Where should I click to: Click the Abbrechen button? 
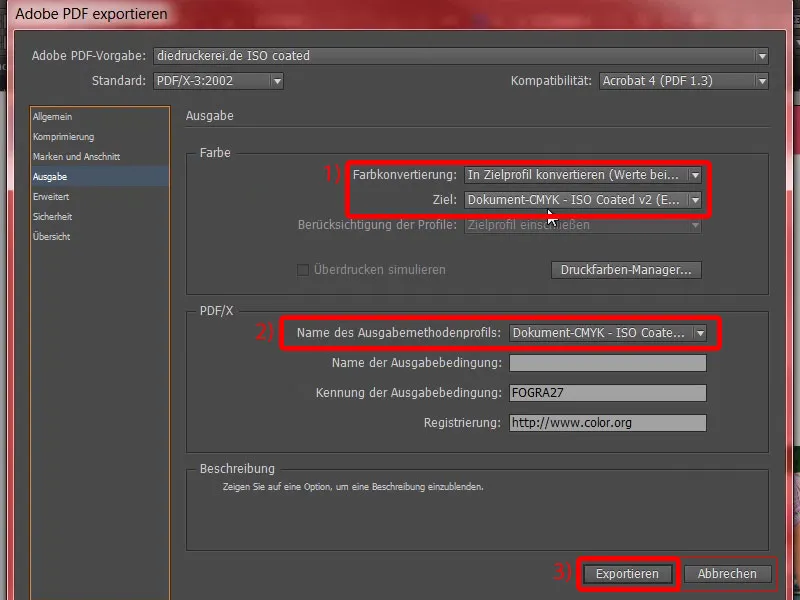[x=729, y=573]
